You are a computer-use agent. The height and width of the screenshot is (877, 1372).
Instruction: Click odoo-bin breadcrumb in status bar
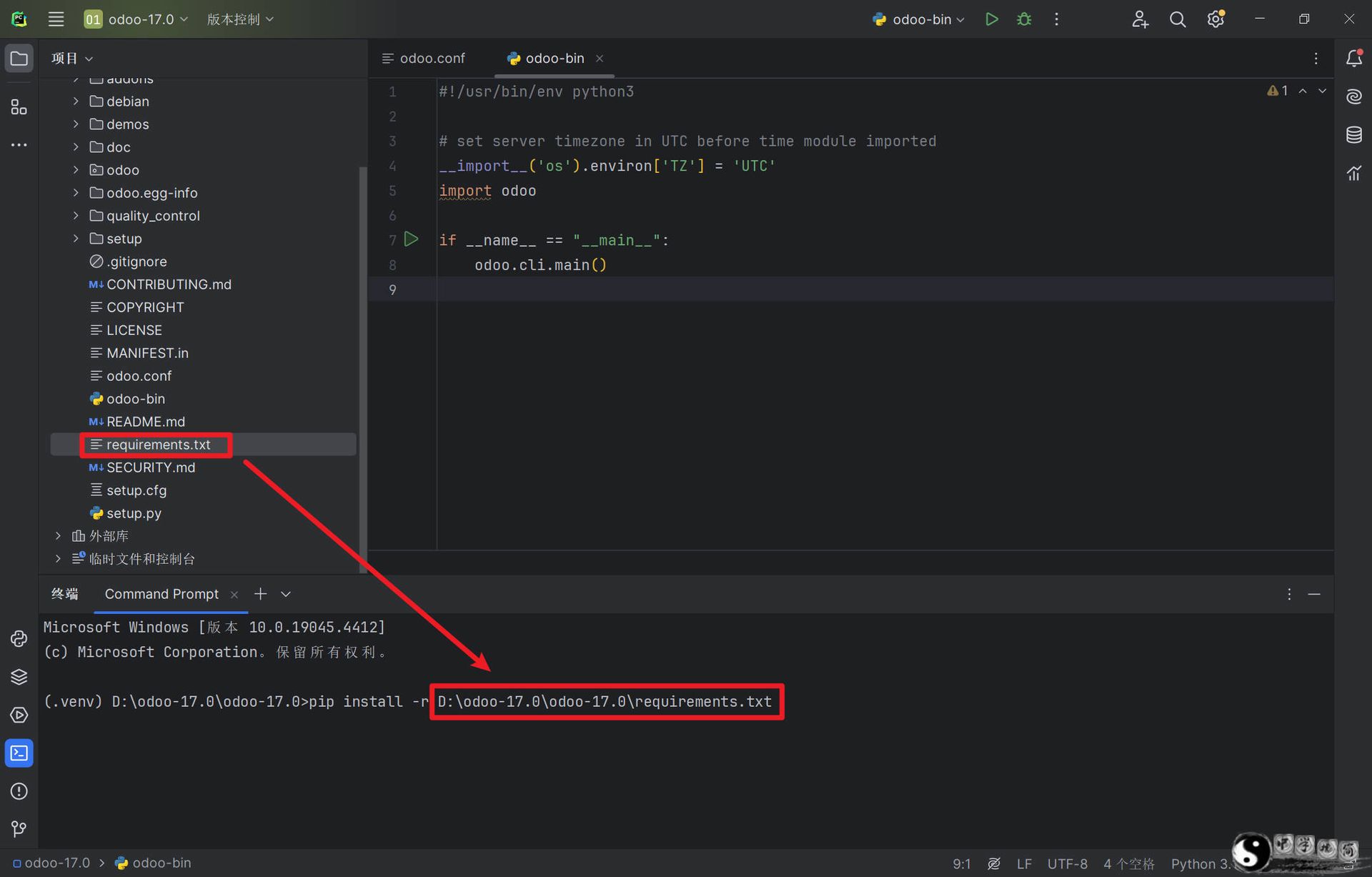click(x=153, y=863)
